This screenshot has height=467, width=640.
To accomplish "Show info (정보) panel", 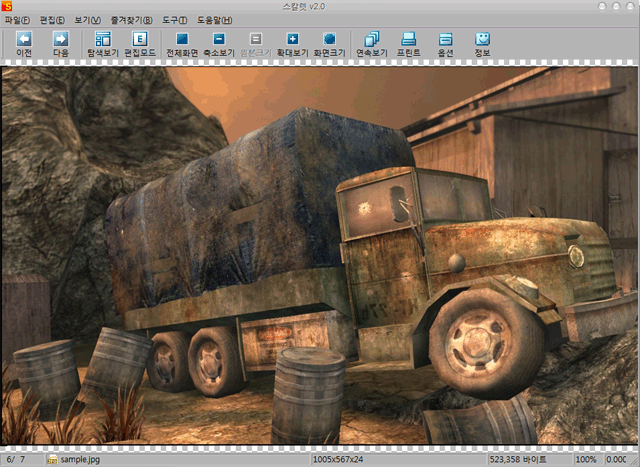I will click(x=482, y=44).
